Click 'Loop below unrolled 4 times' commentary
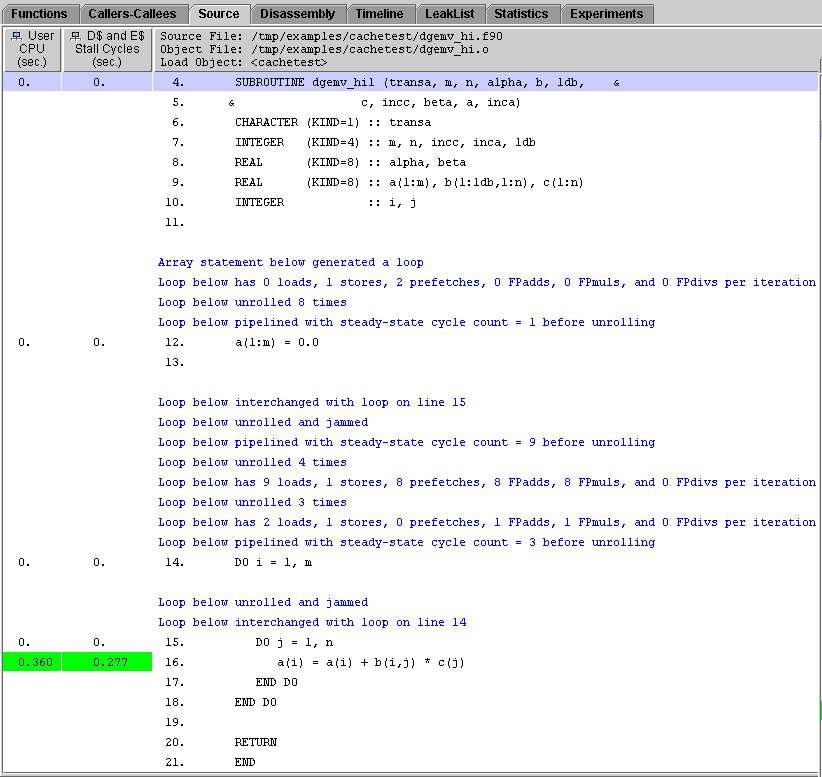The image size is (822, 777). (252, 462)
